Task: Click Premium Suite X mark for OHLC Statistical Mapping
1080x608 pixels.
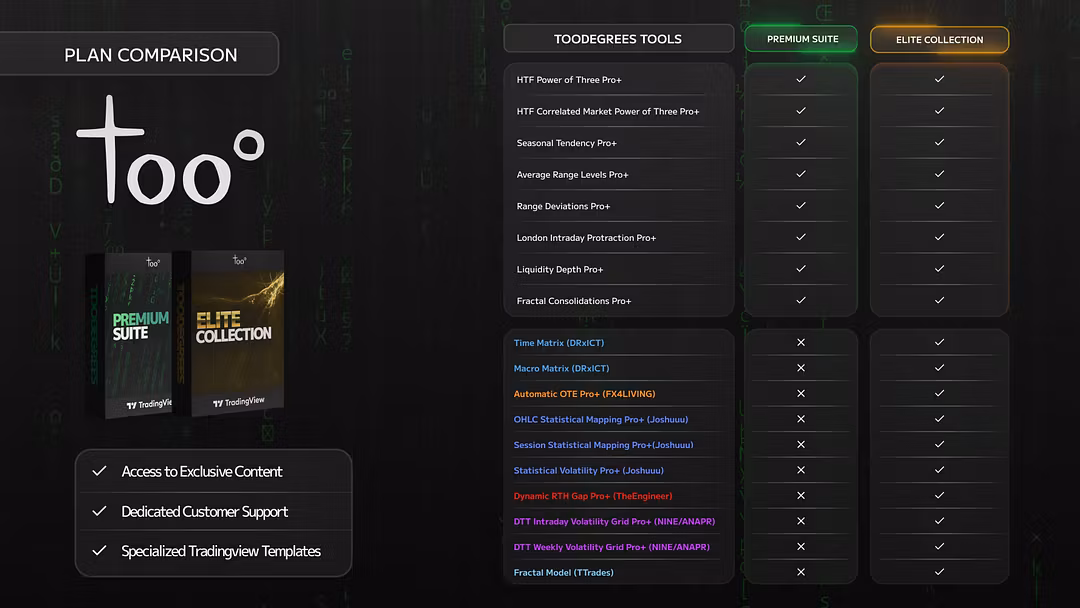Action: click(801, 419)
